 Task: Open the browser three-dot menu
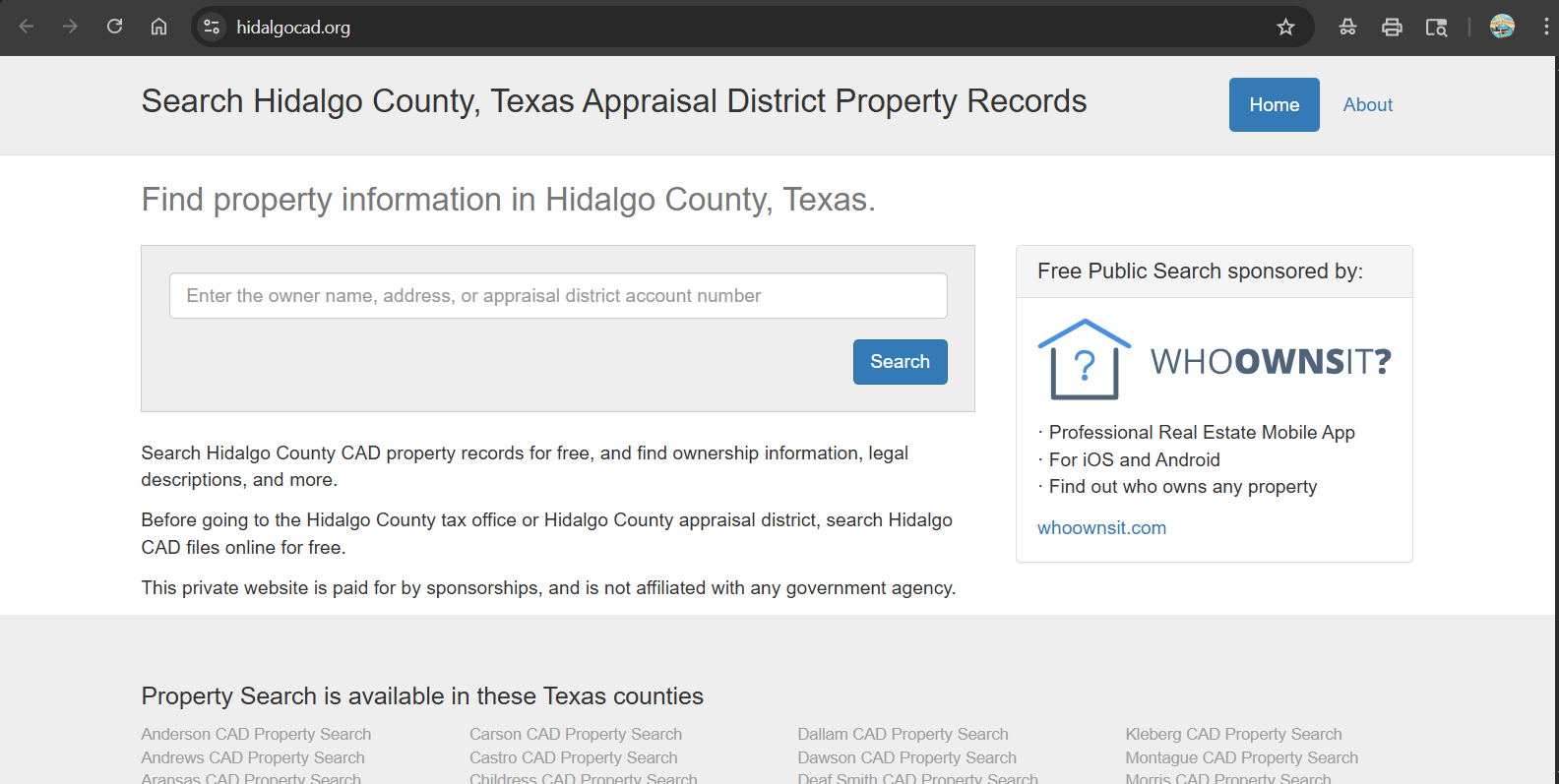click(x=1545, y=27)
